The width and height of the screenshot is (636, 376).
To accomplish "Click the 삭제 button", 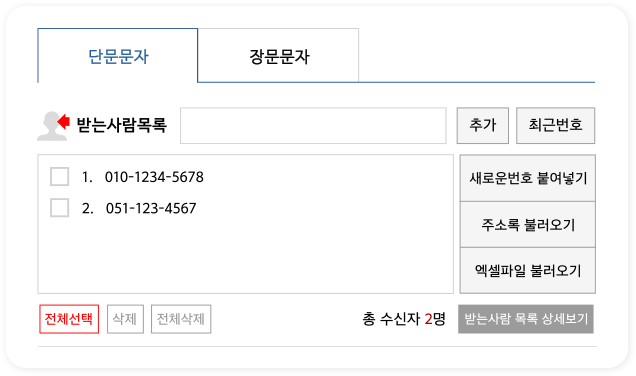I will tap(125, 319).
